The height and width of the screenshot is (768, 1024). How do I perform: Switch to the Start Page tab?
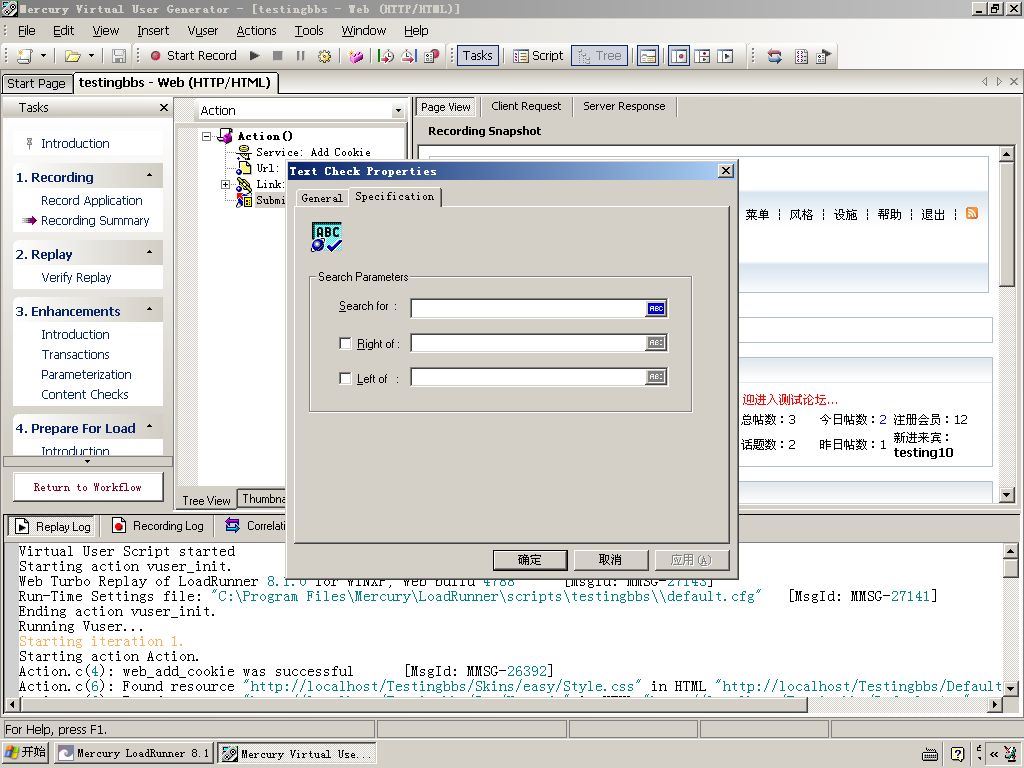[x=37, y=84]
